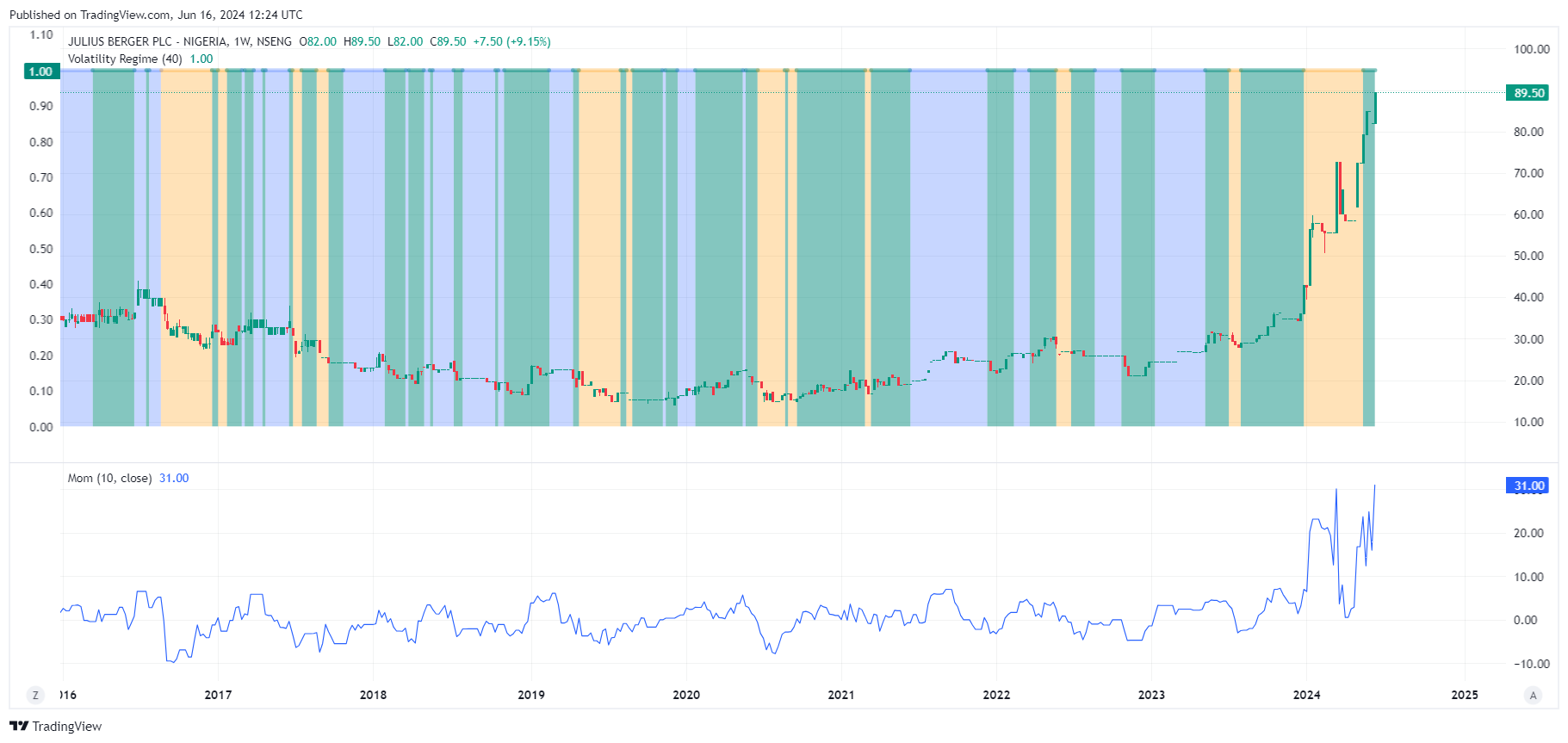The height and width of the screenshot is (743, 1568).
Task: Click the H89.50 high value in header
Action: pos(362,41)
